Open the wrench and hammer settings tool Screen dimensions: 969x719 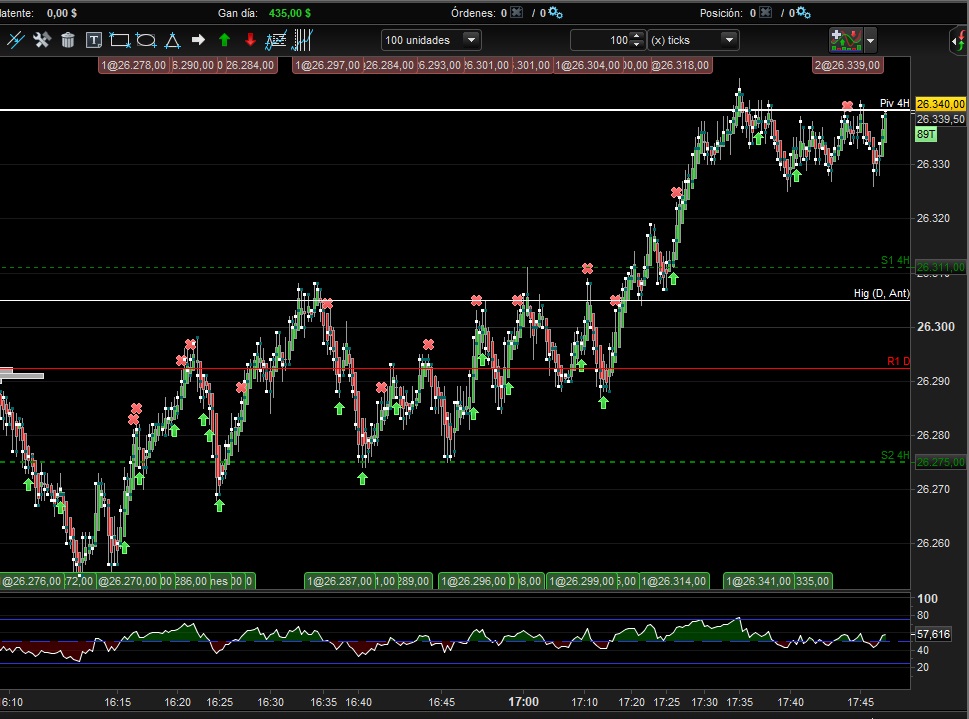coord(42,40)
